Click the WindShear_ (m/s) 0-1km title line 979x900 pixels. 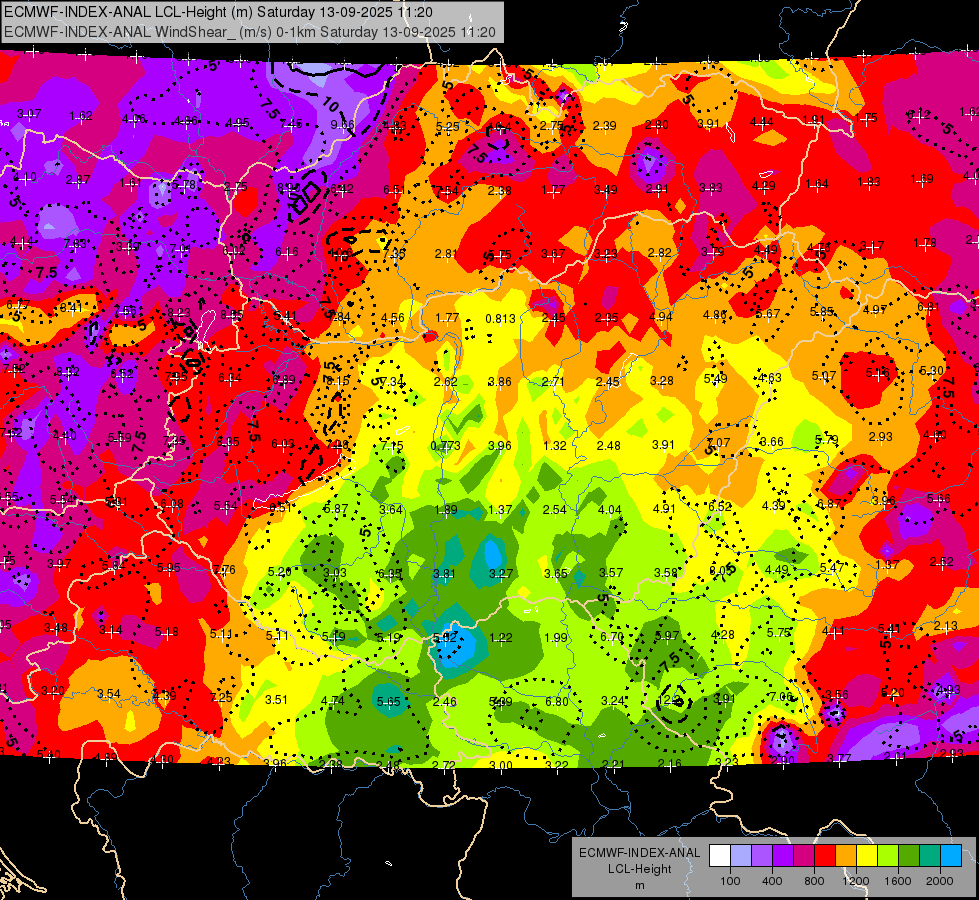pyautogui.click(x=249, y=32)
